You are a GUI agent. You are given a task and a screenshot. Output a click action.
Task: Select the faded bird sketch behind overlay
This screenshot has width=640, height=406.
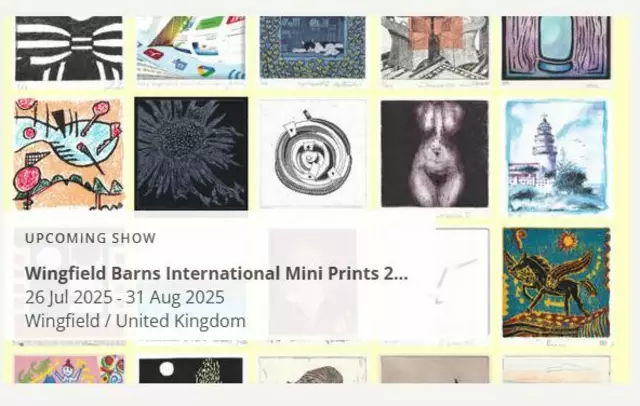pos(462,286)
